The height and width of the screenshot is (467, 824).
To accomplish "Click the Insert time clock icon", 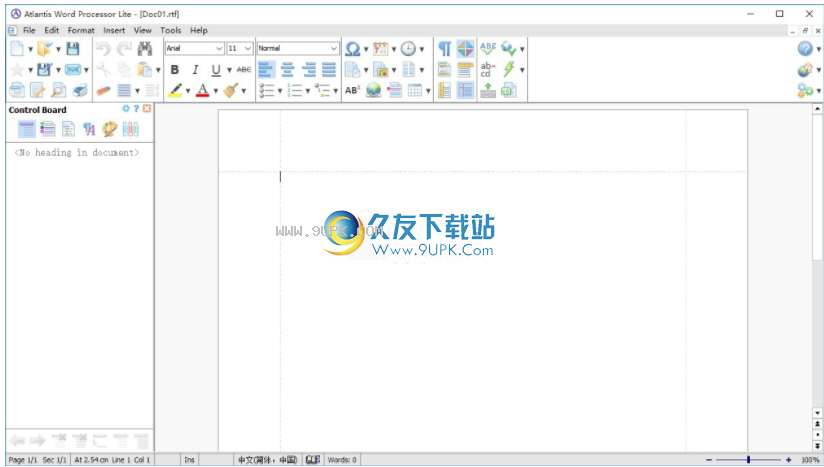I will (x=408, y=49).
